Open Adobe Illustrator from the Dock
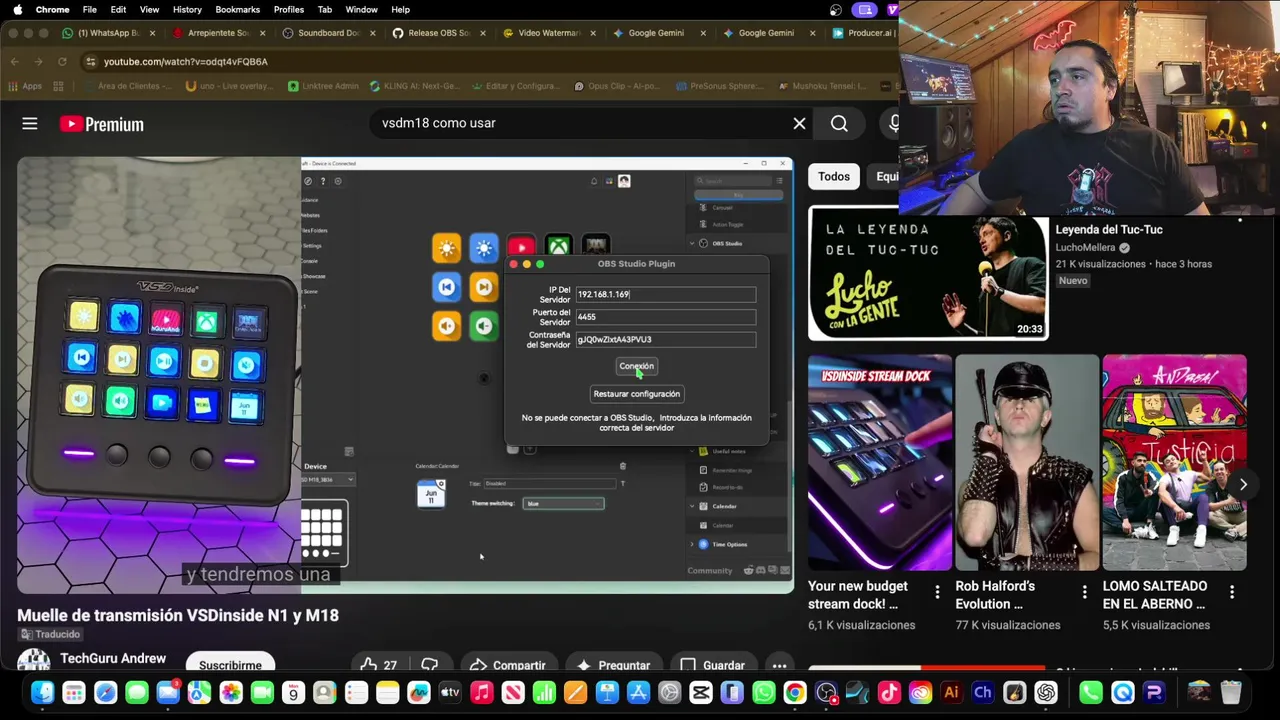The width and height of the screenshot is (1280, 720). tap(951, 692)
